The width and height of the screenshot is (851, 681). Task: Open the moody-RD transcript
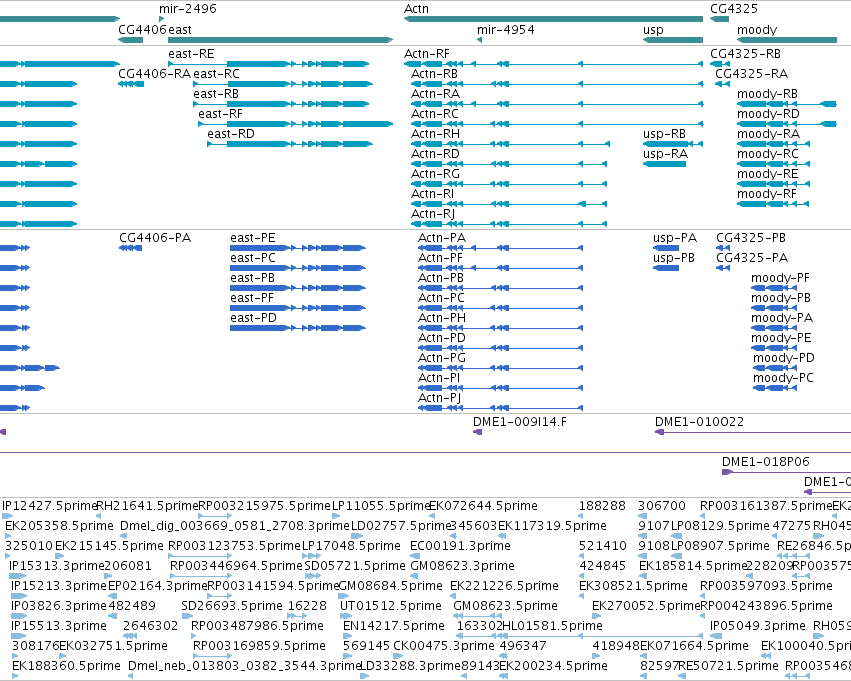click(x=787, y=124)
